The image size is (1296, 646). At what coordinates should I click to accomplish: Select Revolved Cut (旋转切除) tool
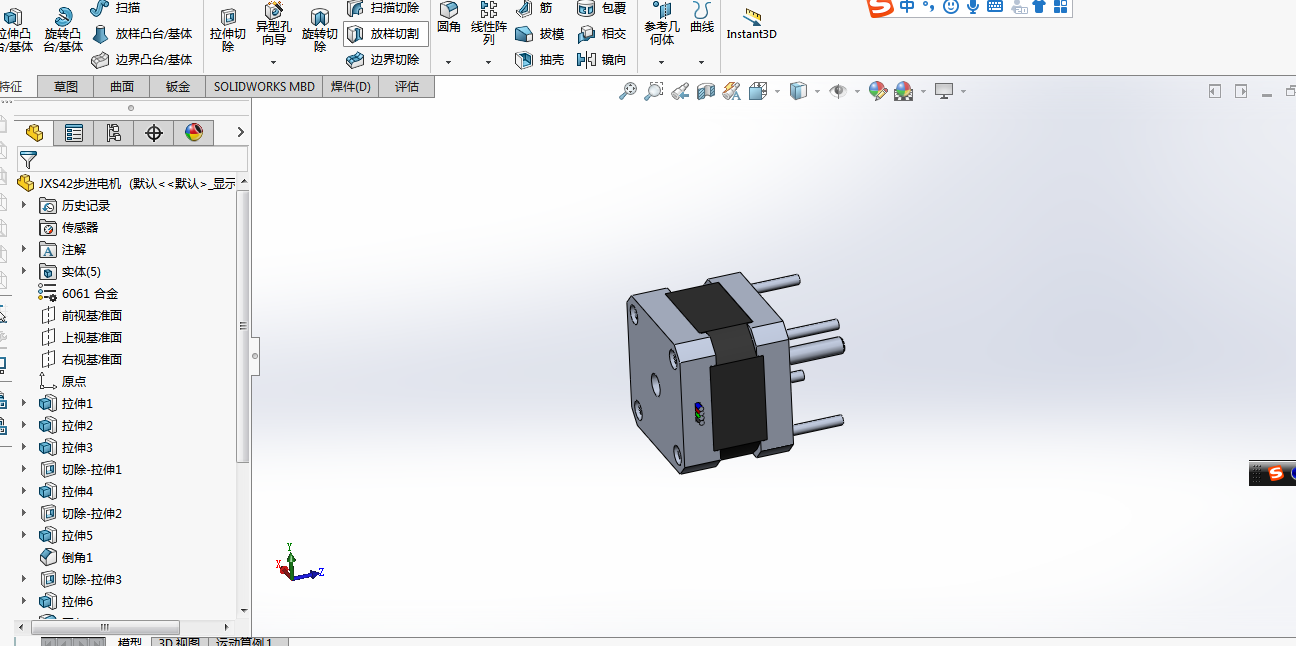[319, 29]
